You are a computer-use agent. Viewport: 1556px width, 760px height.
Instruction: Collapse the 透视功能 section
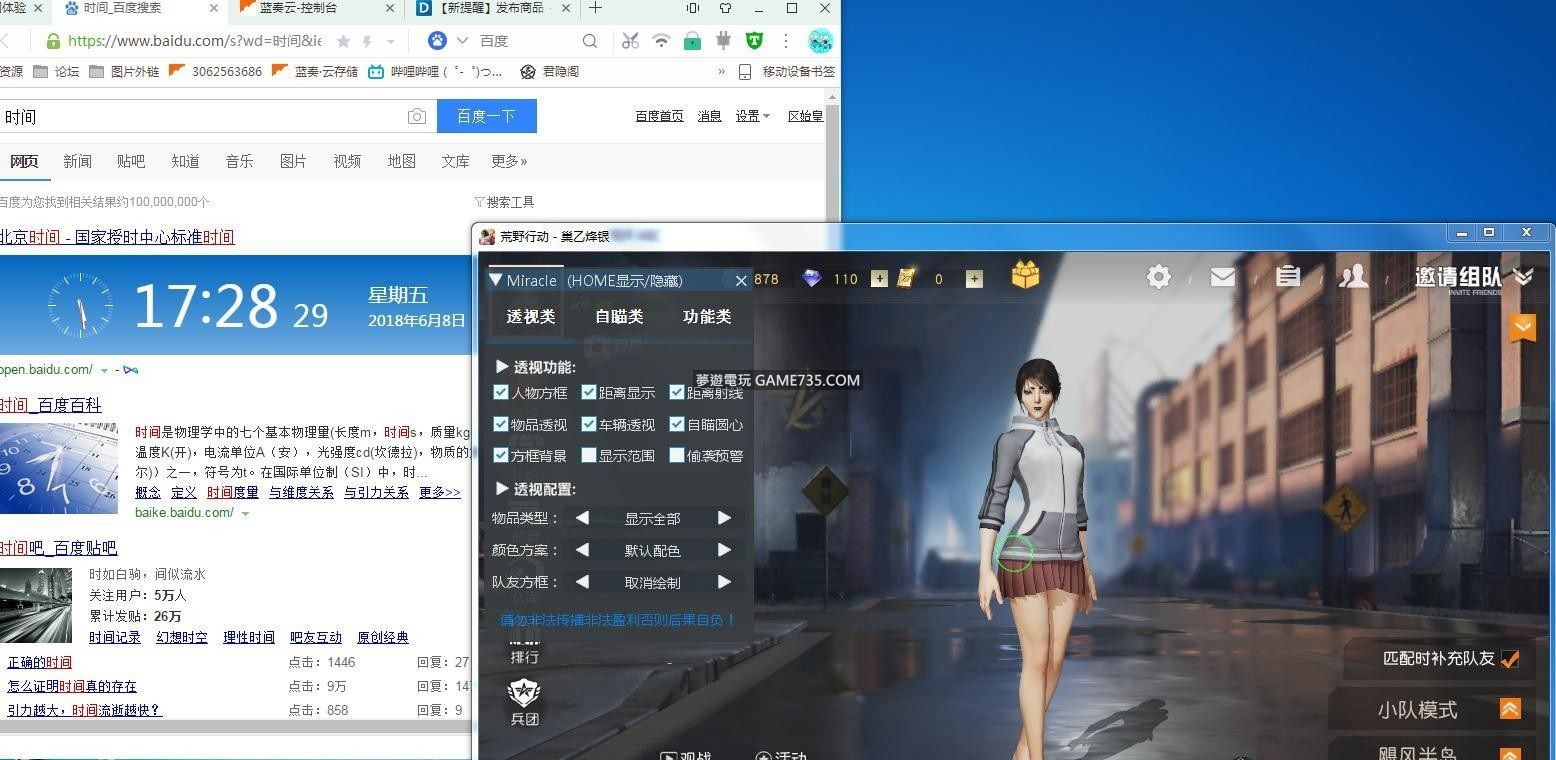[503, 367]
